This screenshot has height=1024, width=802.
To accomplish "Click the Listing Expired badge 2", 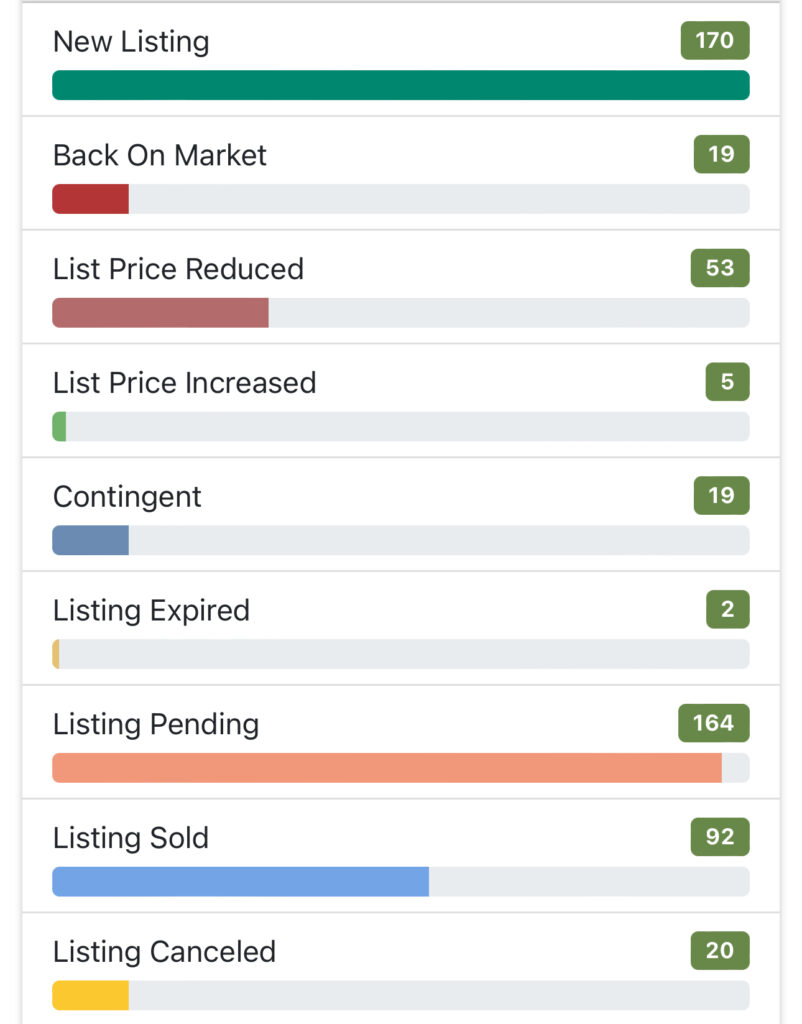I will point(728,609).
